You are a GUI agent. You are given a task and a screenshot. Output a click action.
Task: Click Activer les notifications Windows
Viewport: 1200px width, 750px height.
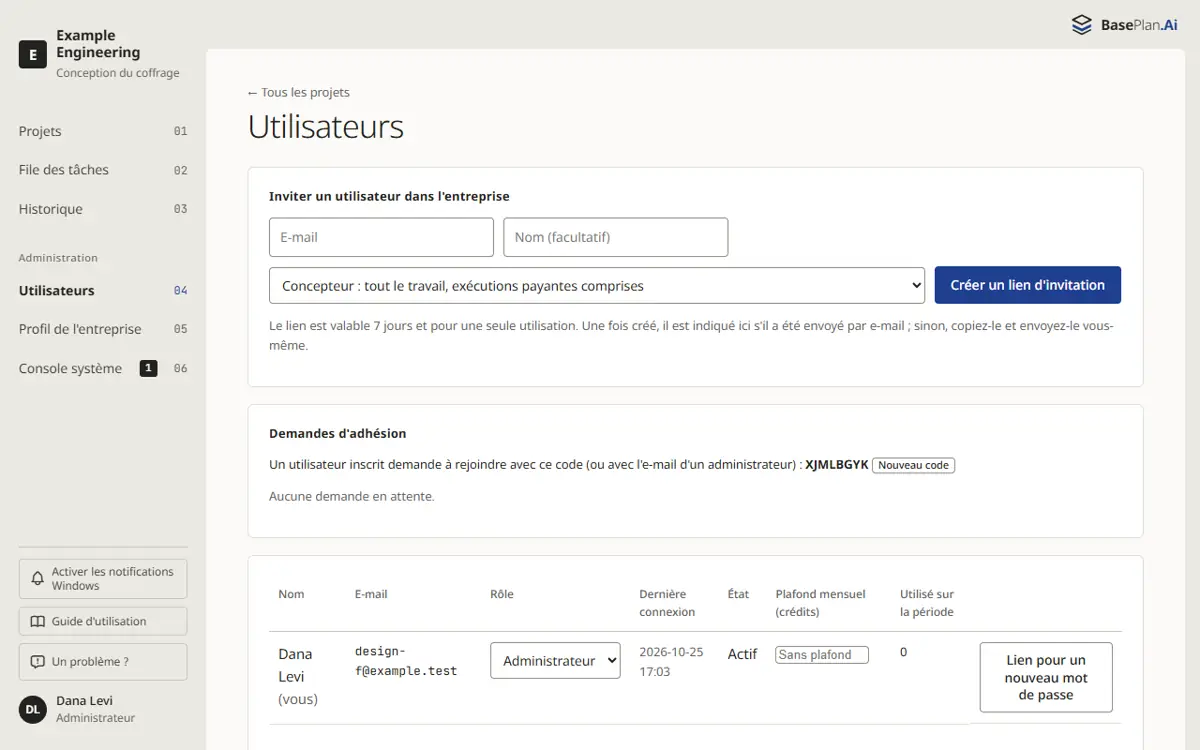pos(103,579)
